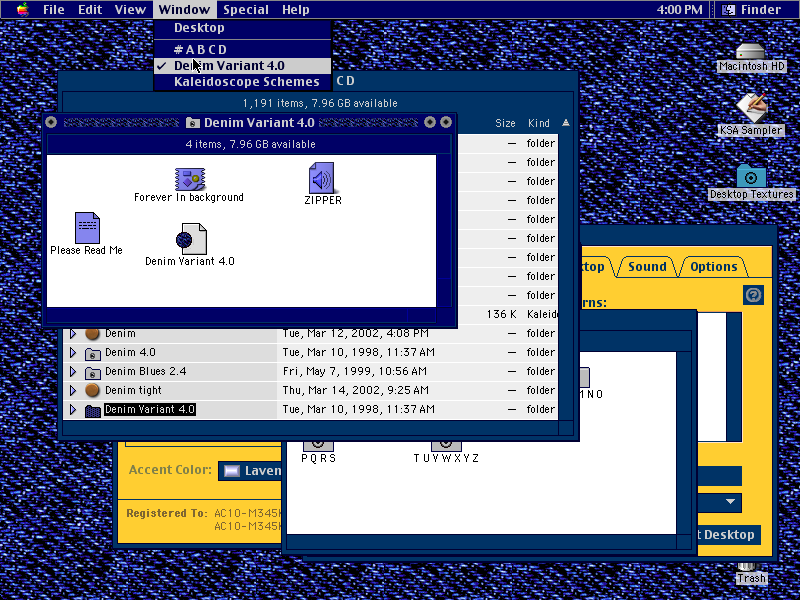The width and height of the screenshot is (800, 600).
Task: Click the "Denim 4.0" name in the list
Action: click(x=130, y=353)
